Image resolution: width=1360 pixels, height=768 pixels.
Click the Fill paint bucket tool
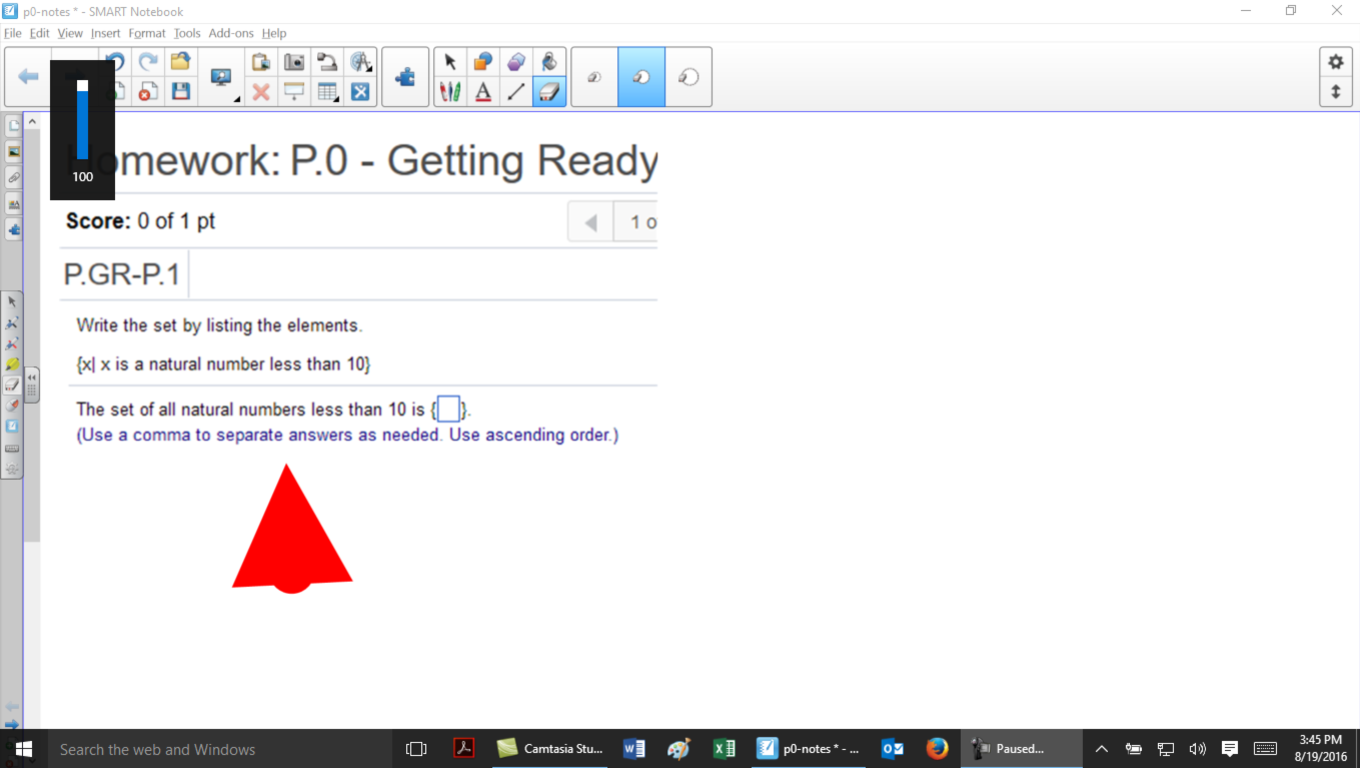point(549,62)
